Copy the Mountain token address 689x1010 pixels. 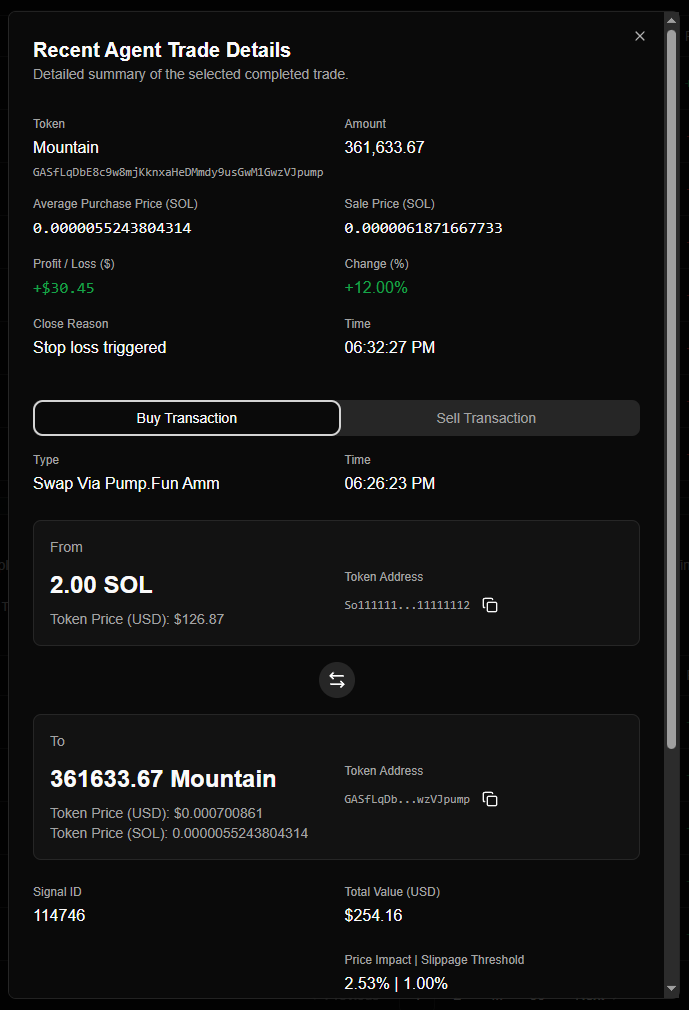tap(490, 799)
